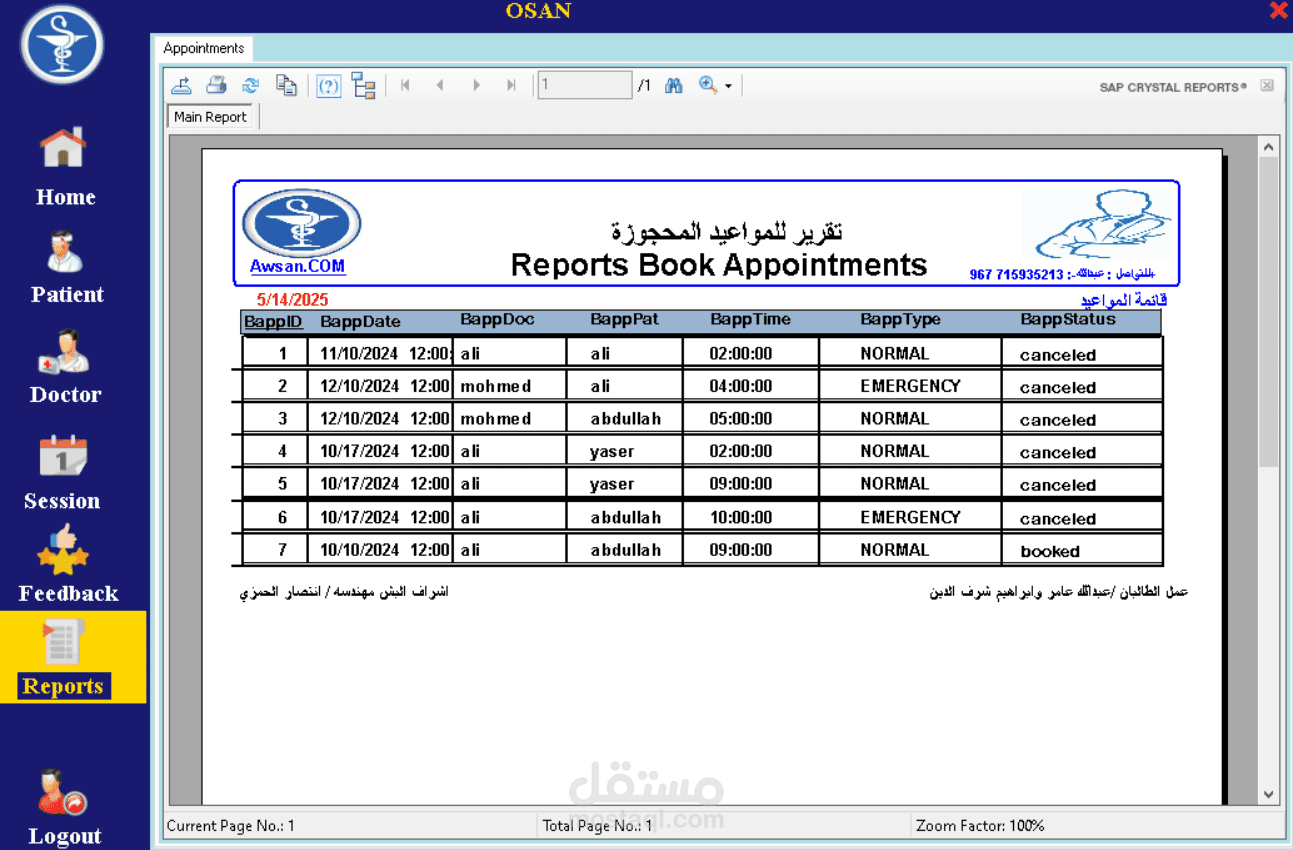The height and width of the screenshot is (850, 1293).
Task: Click the BappDoc column header
Action: tap(497, 320)
